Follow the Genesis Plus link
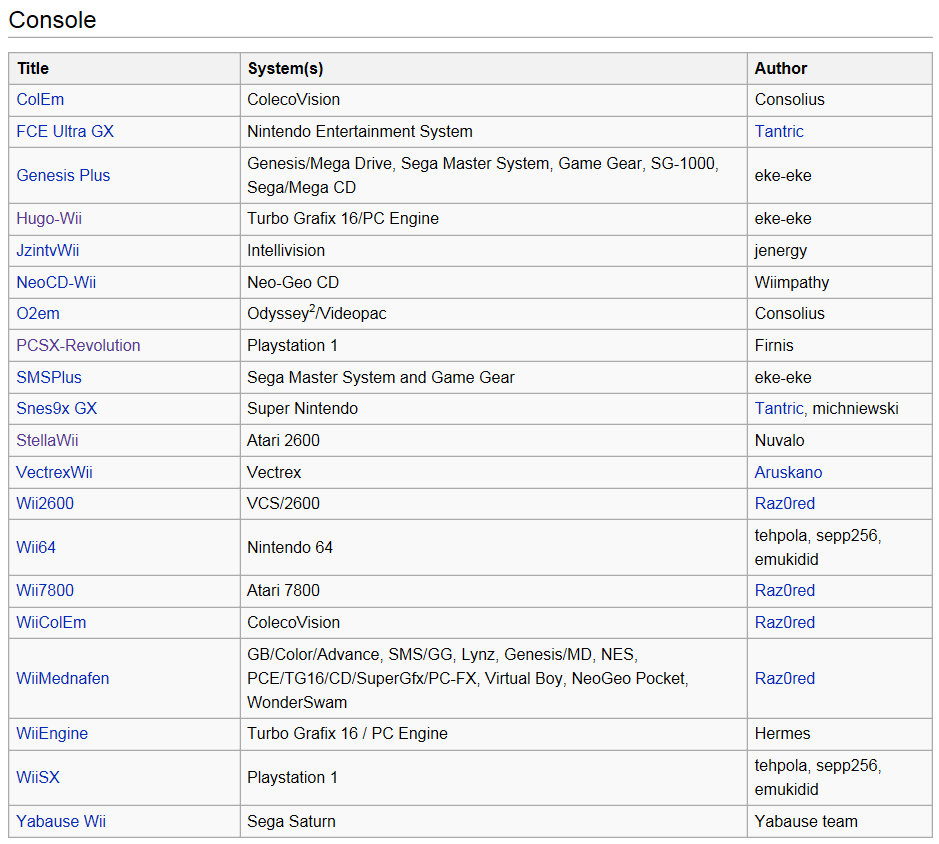 tap(63, 175)
